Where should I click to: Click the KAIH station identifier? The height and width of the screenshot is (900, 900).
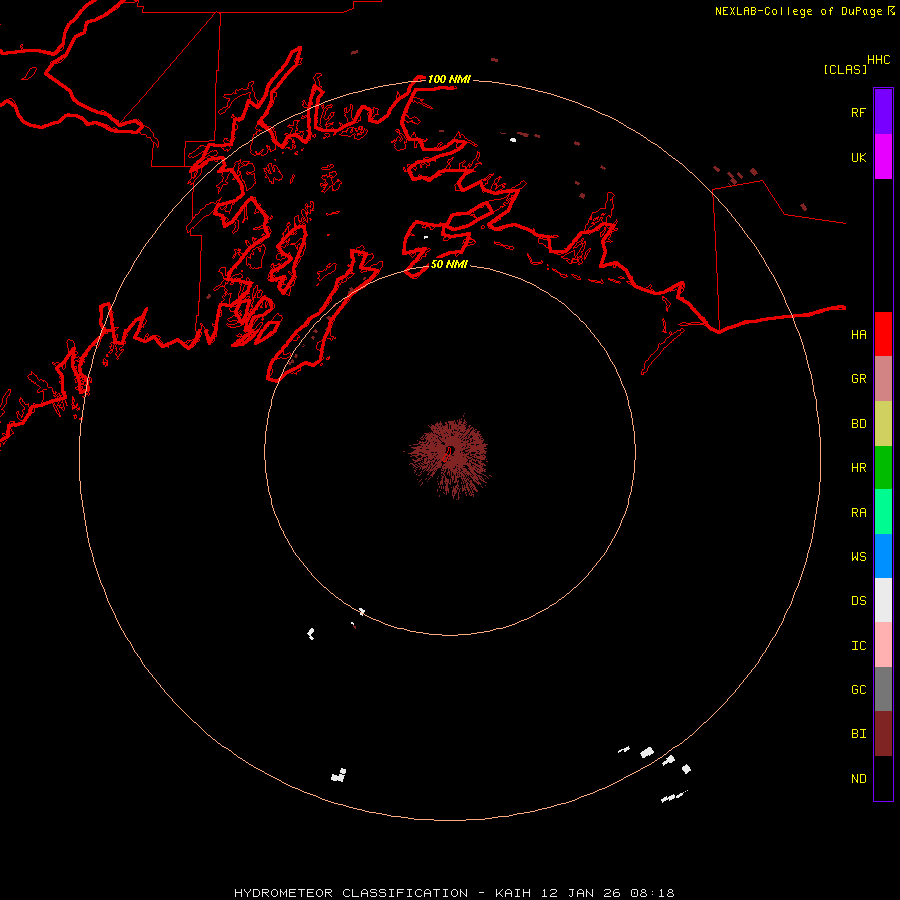pos(515,893)
